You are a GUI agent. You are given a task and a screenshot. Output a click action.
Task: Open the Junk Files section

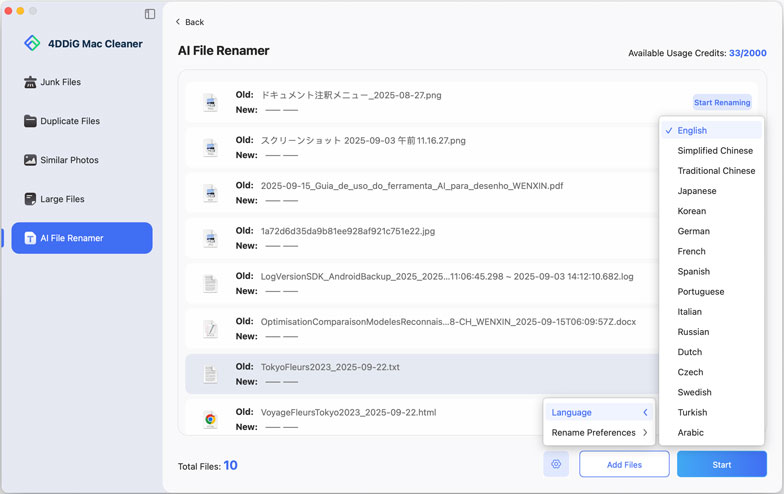[82, 82]
